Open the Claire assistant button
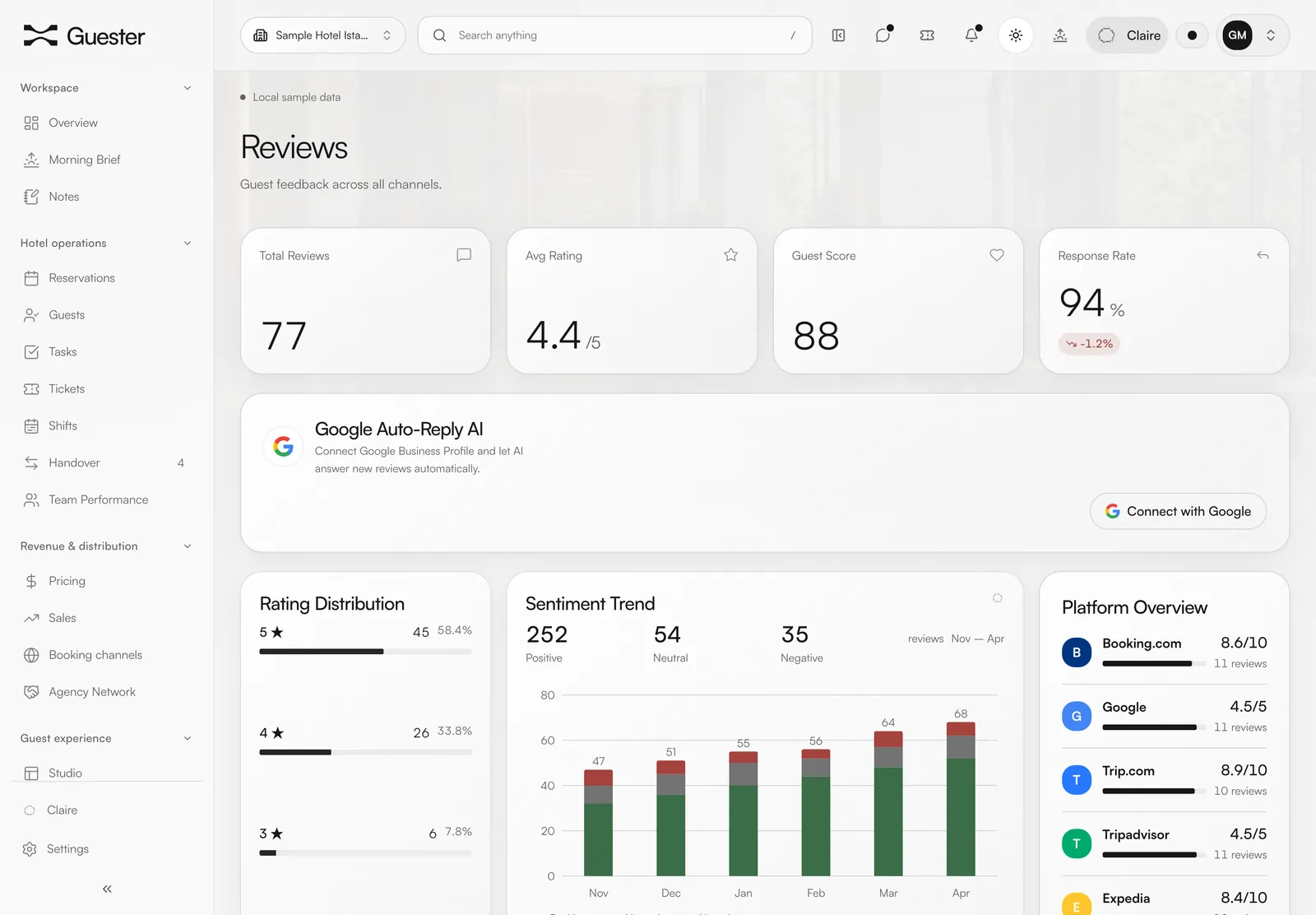The width and height of the screenshot is (1316, 915). tap(1128, 35)
